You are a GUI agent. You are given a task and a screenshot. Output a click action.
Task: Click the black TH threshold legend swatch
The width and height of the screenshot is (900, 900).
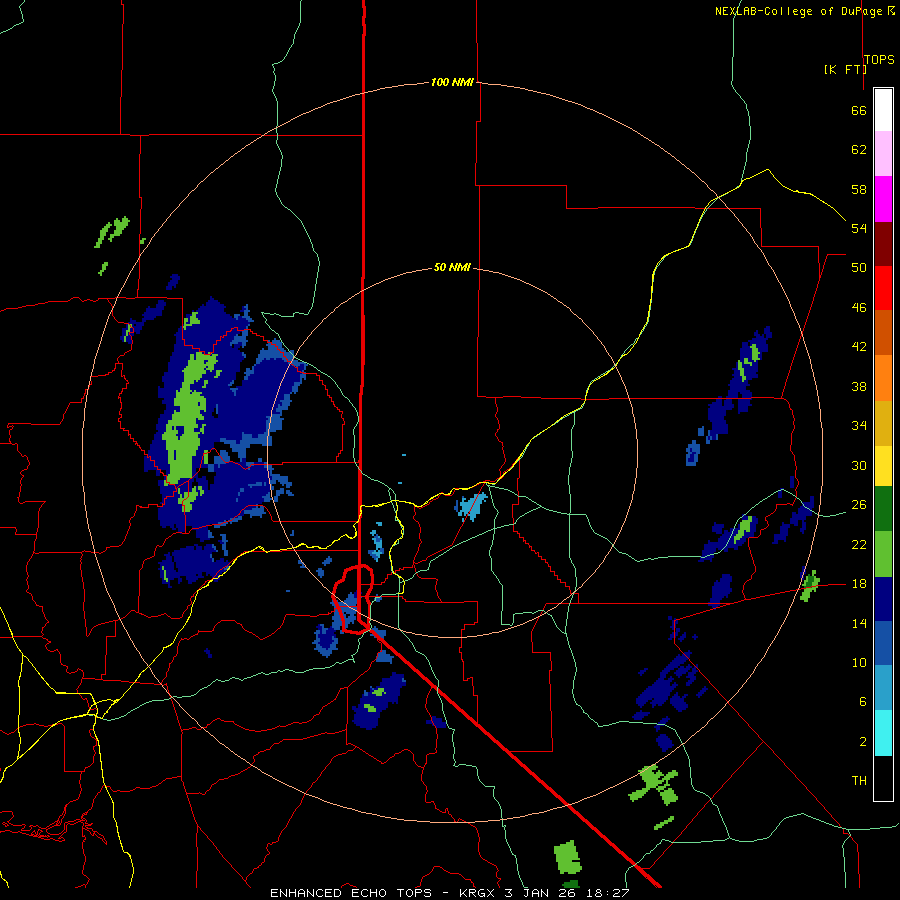click(x=883, y=778)
